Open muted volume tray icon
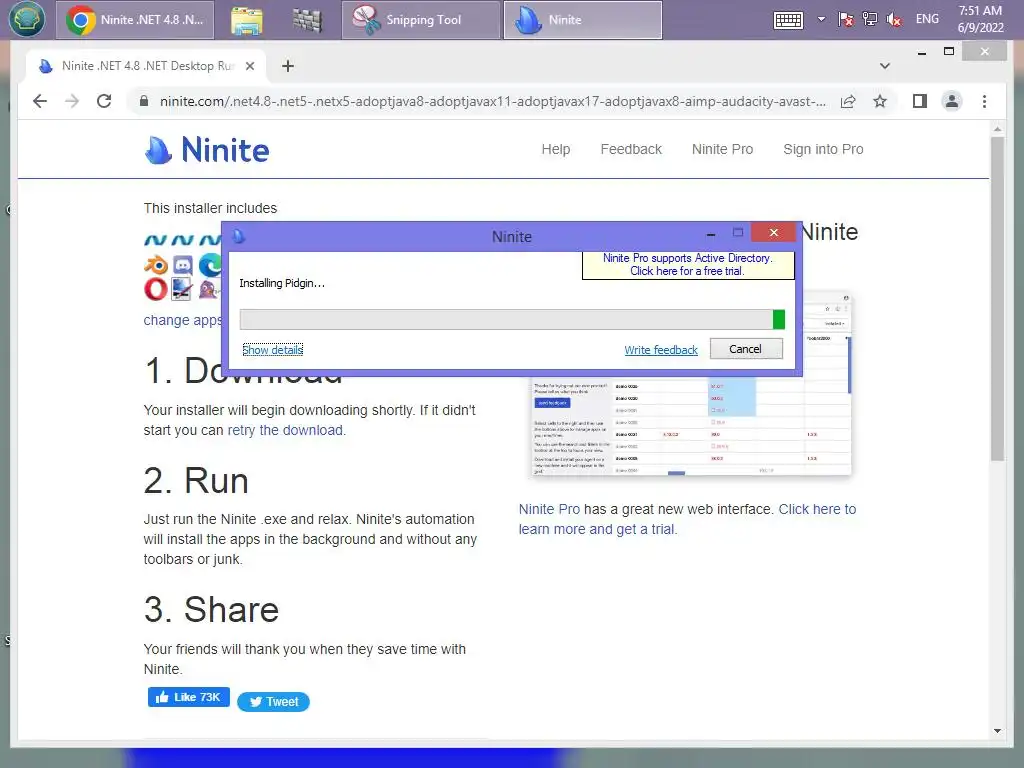Image resolution: width=1024 pixels, height=768 pixels. (x=893, y=19)
